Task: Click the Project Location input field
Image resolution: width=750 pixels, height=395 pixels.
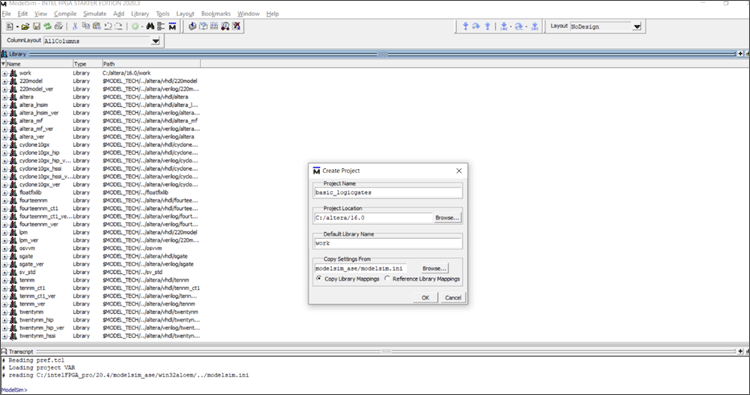Action: point(373,218)
